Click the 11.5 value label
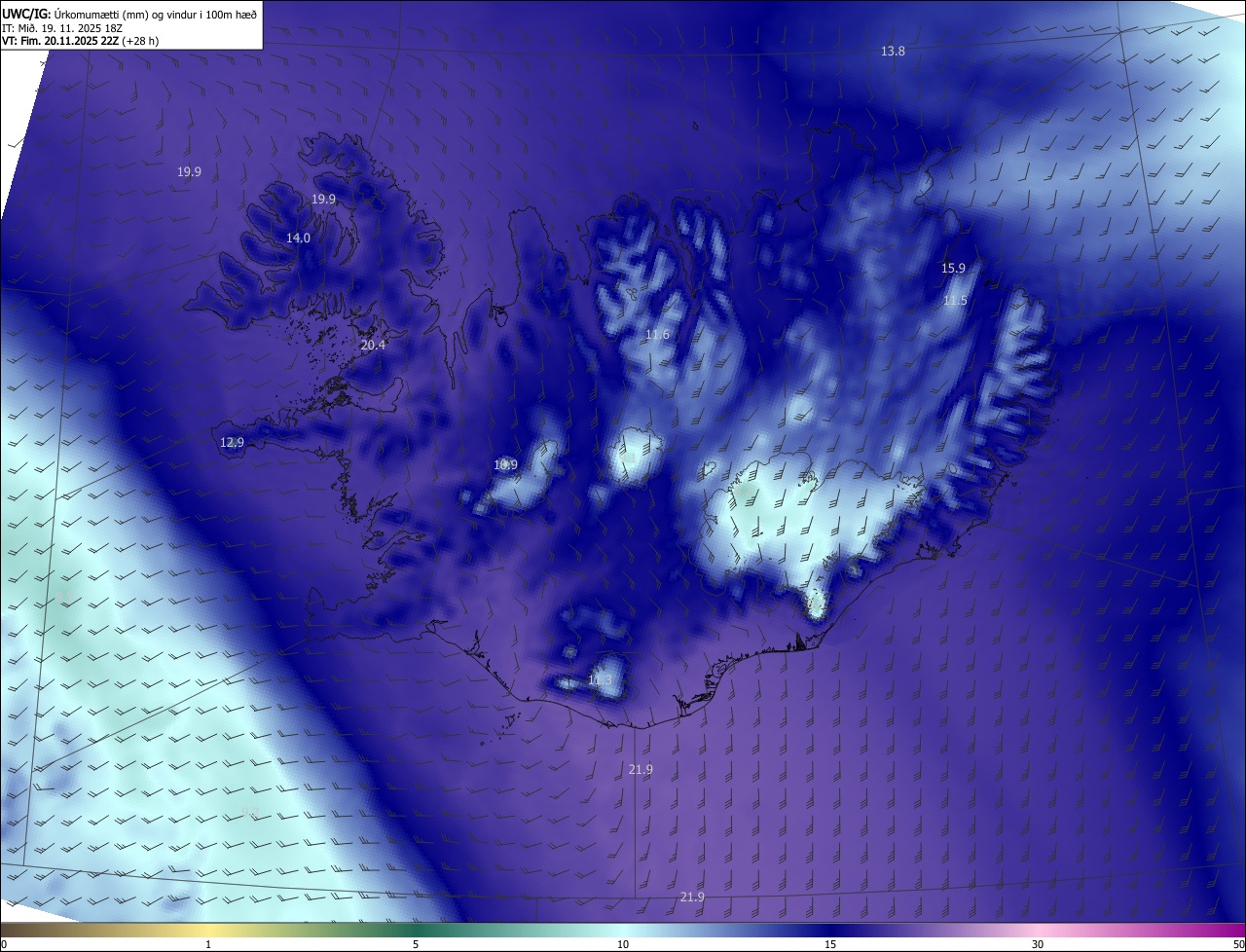The image size is (1246, 952). pos(955,301)
